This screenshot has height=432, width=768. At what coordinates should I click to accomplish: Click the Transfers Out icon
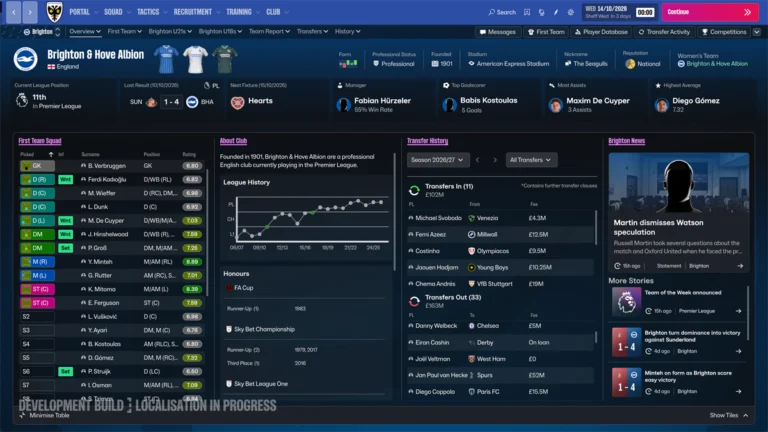[x=414, y=301]
